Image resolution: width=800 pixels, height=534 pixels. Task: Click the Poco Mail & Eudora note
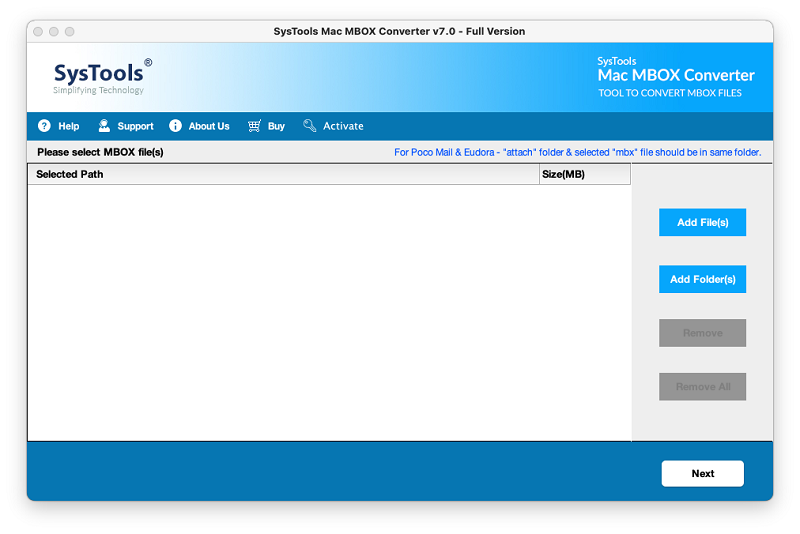(578, 152)
